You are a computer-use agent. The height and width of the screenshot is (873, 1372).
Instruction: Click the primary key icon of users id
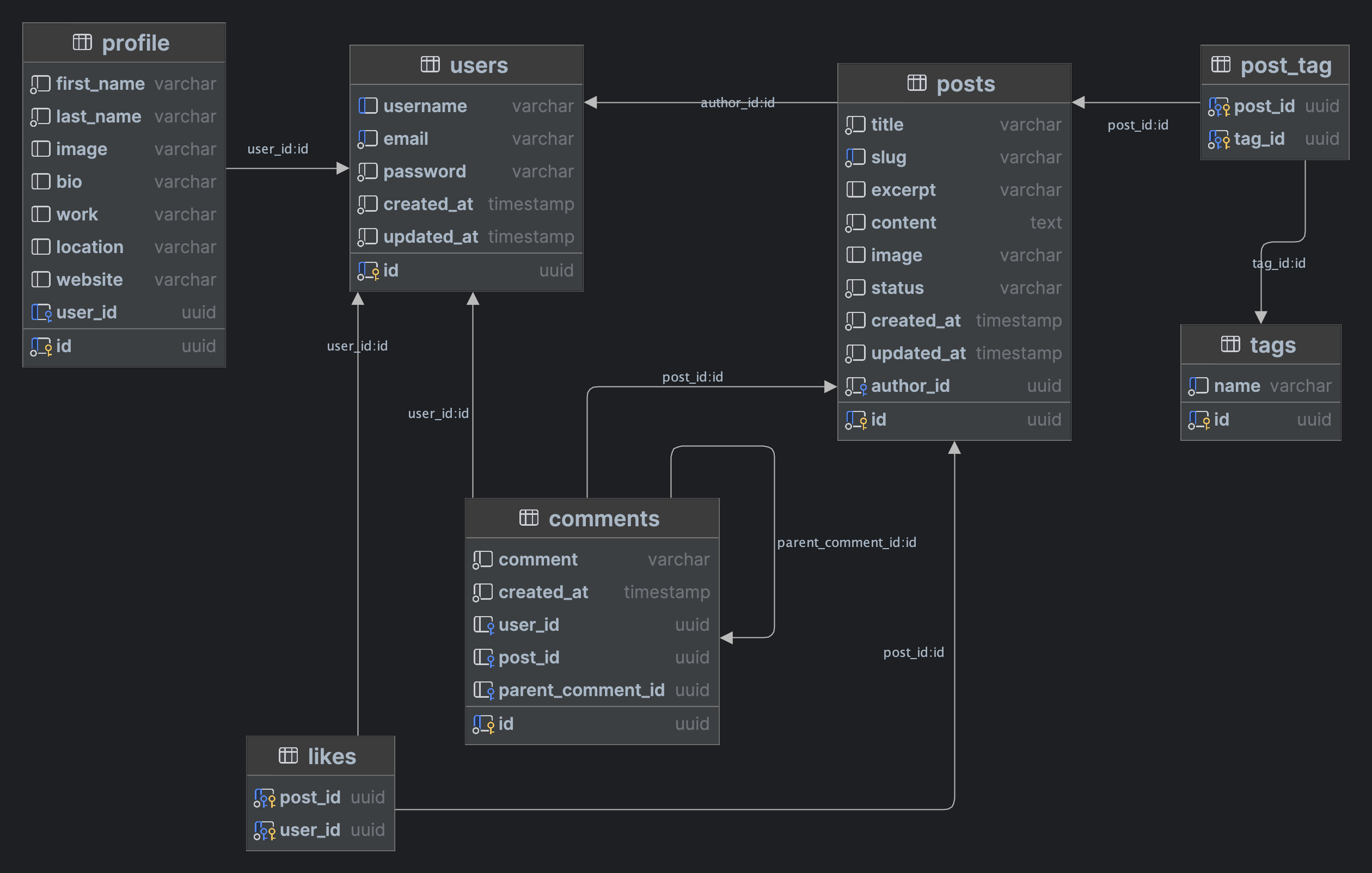pos(369,270)
